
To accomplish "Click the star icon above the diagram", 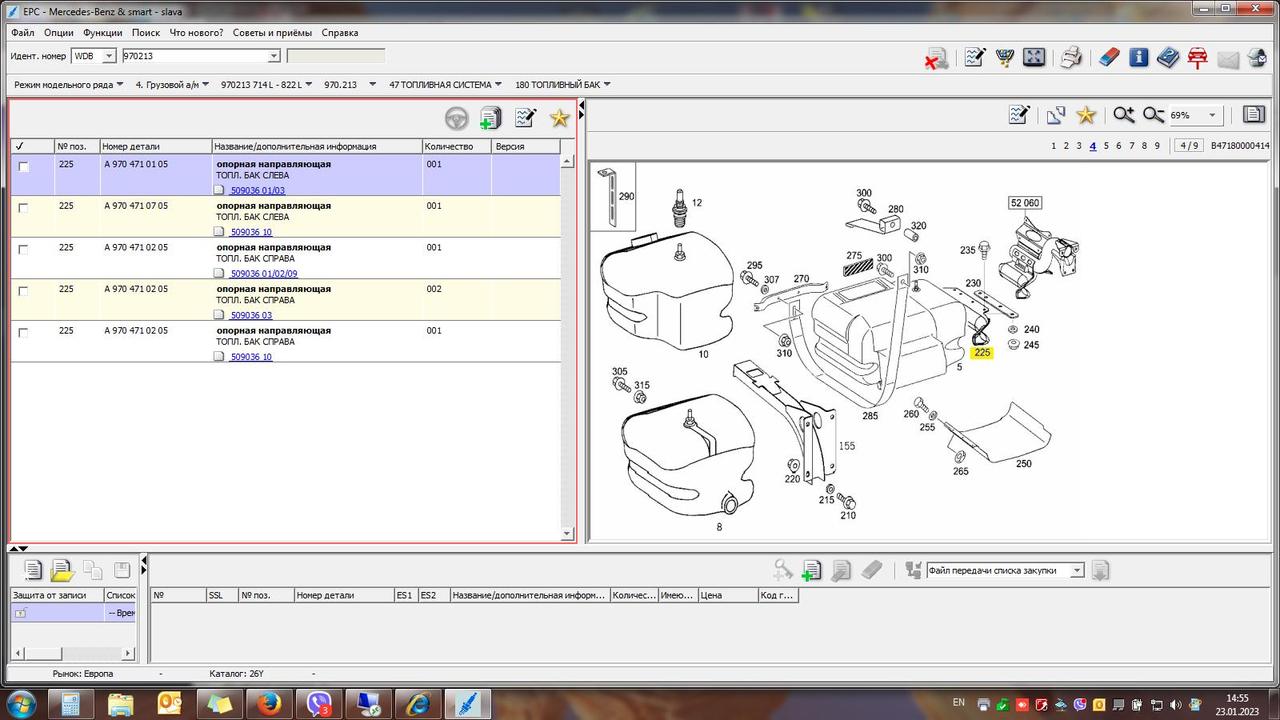I will (1086, 115).
